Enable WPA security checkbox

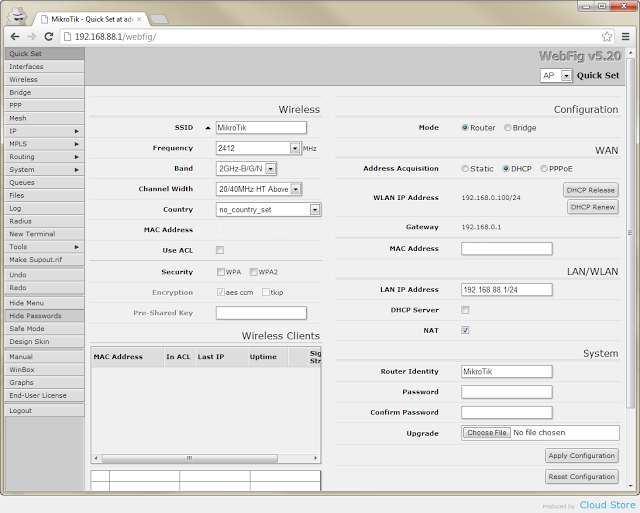(221, 272)
